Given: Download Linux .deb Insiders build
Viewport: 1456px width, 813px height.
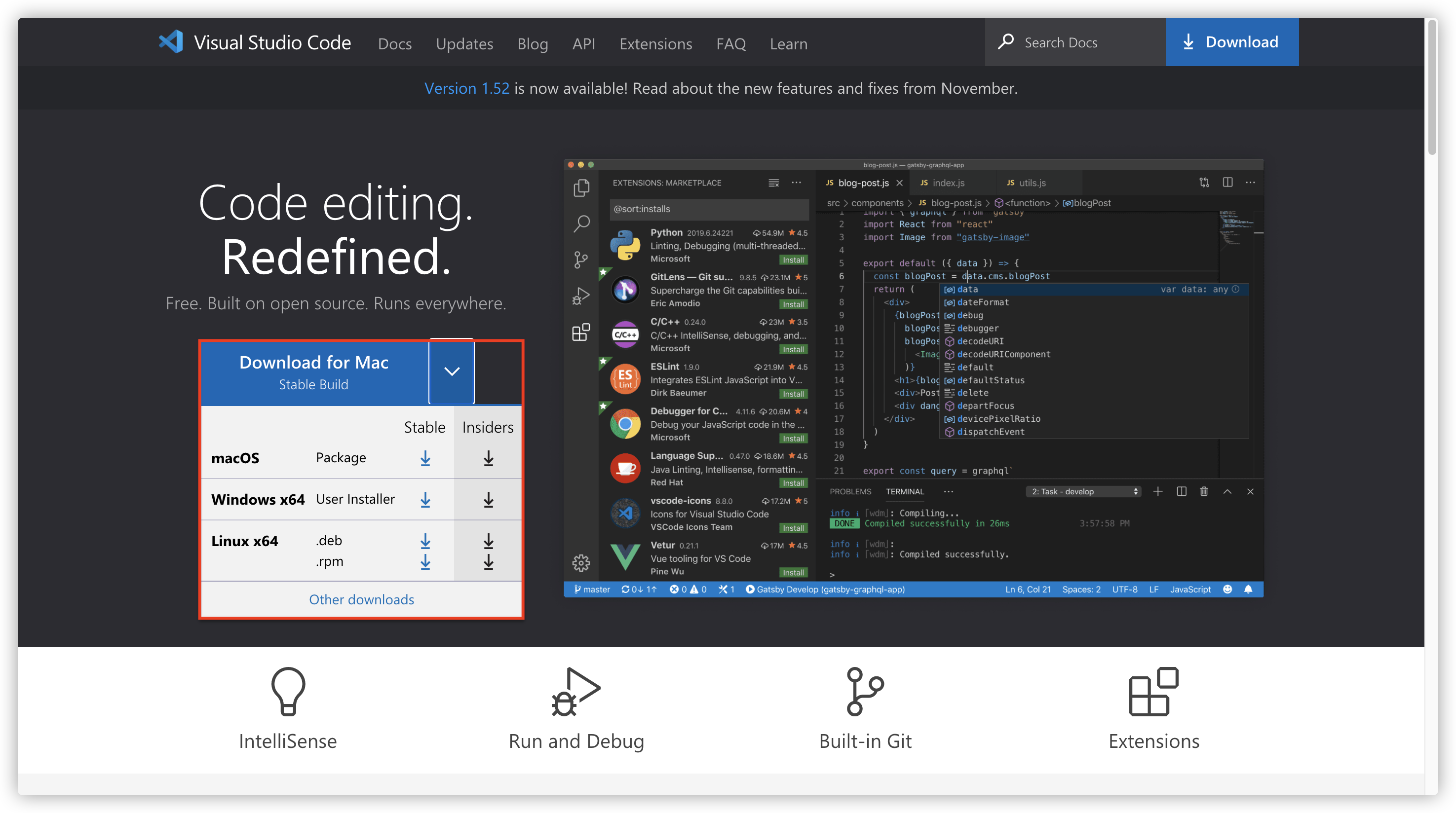Looking at the screenshot, I should [x=488, y=541].
